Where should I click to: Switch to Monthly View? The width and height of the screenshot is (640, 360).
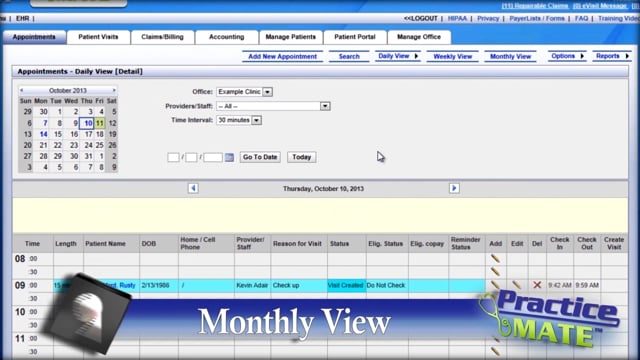[x=510, y=56]
